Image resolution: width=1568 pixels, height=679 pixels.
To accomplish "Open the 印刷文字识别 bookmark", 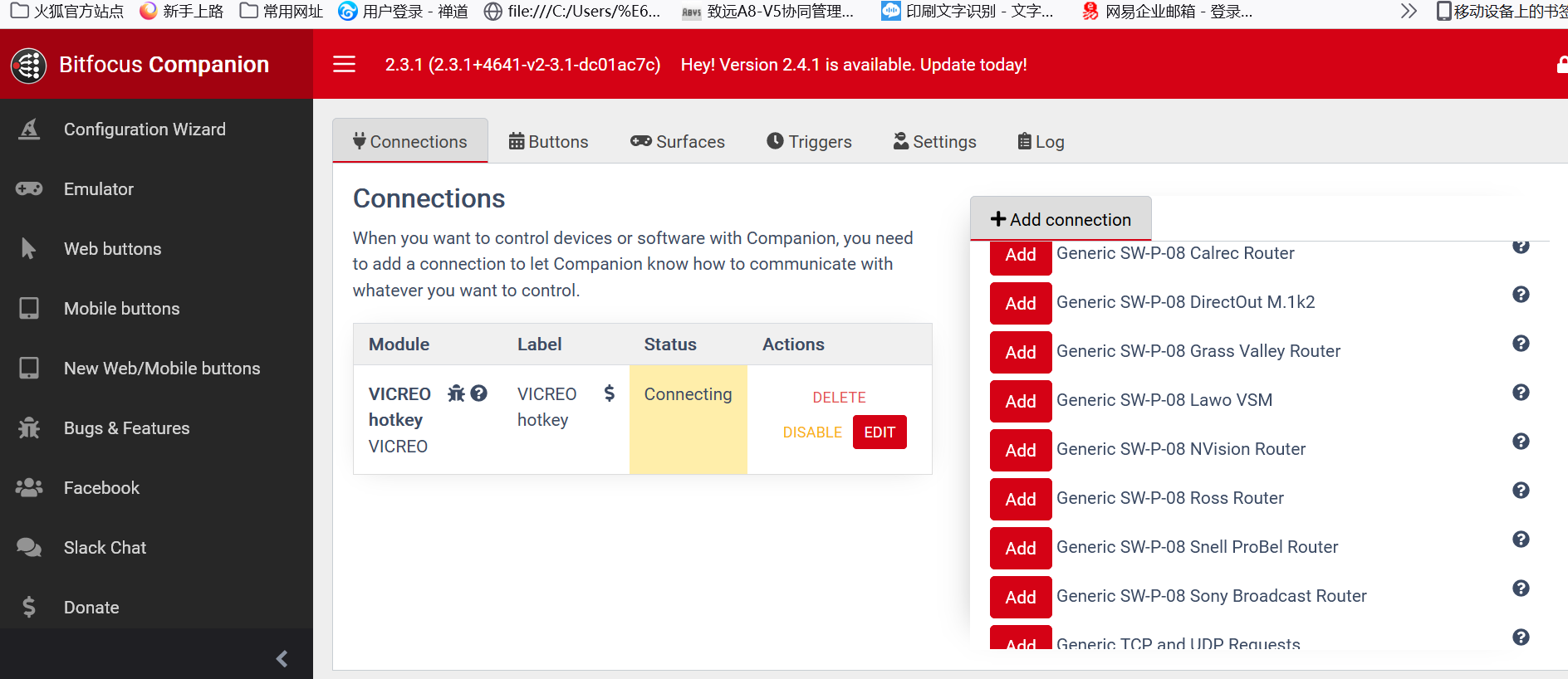I will (x=968, y=11).
